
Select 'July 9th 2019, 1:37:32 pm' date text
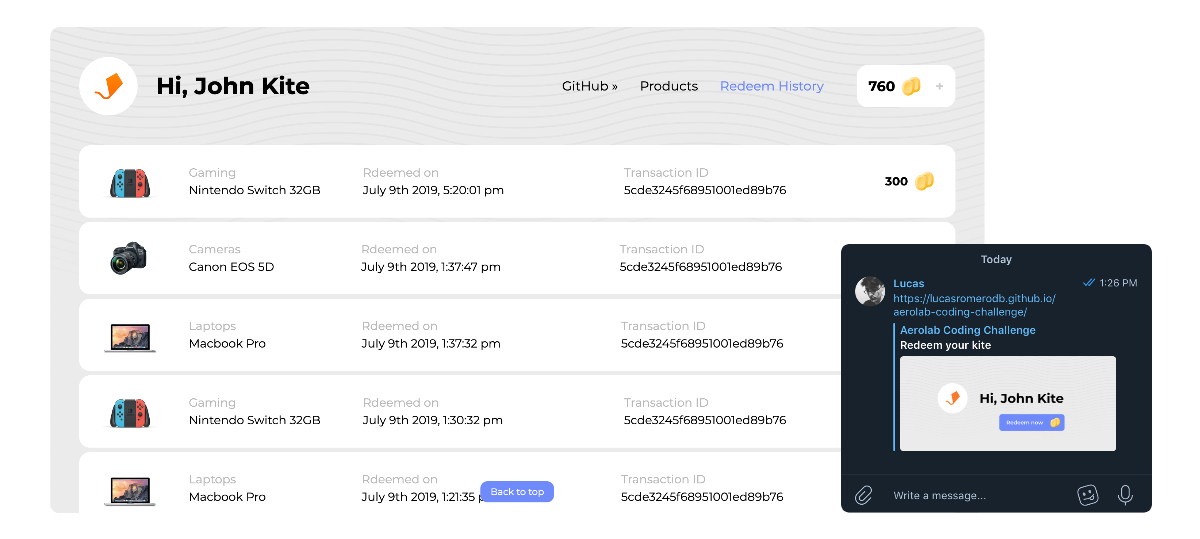click(x=432, y=343)
